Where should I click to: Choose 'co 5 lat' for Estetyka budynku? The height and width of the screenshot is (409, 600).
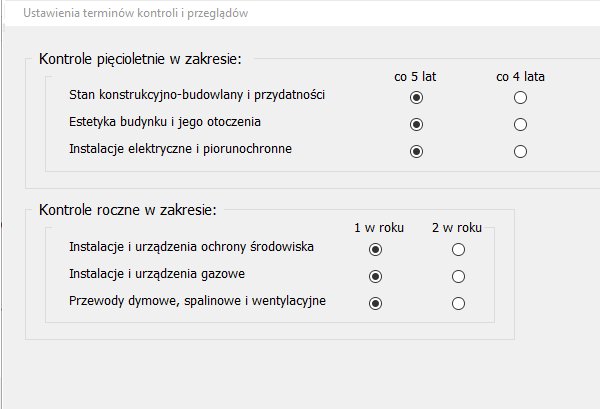[417, 124]
